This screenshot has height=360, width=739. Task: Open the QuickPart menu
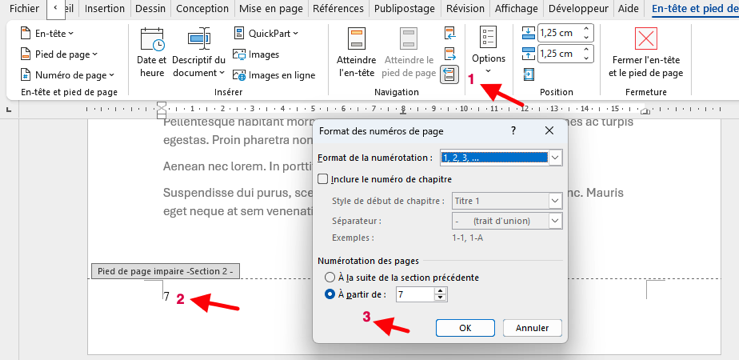coord(266,33)
